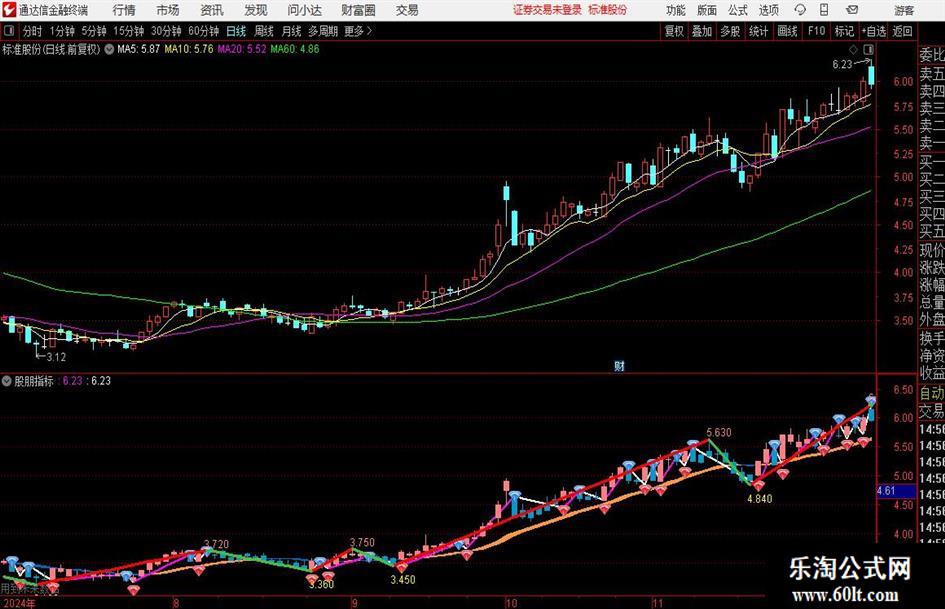Viewport: 945px width, 609px height.
Task: Click the 复权 toolbar button
Action: tap(674, 31)
